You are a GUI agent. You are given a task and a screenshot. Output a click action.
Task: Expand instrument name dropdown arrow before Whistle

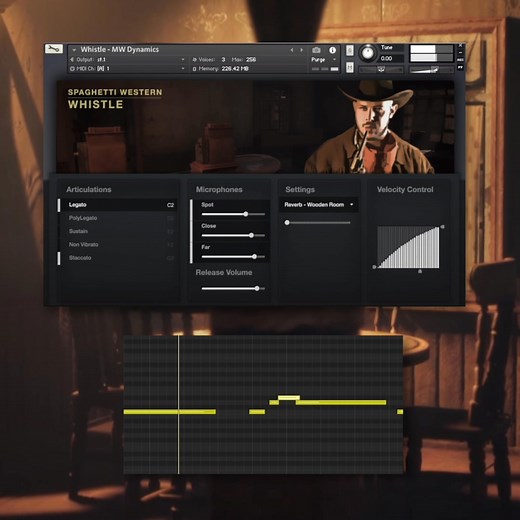pos(74,50)
